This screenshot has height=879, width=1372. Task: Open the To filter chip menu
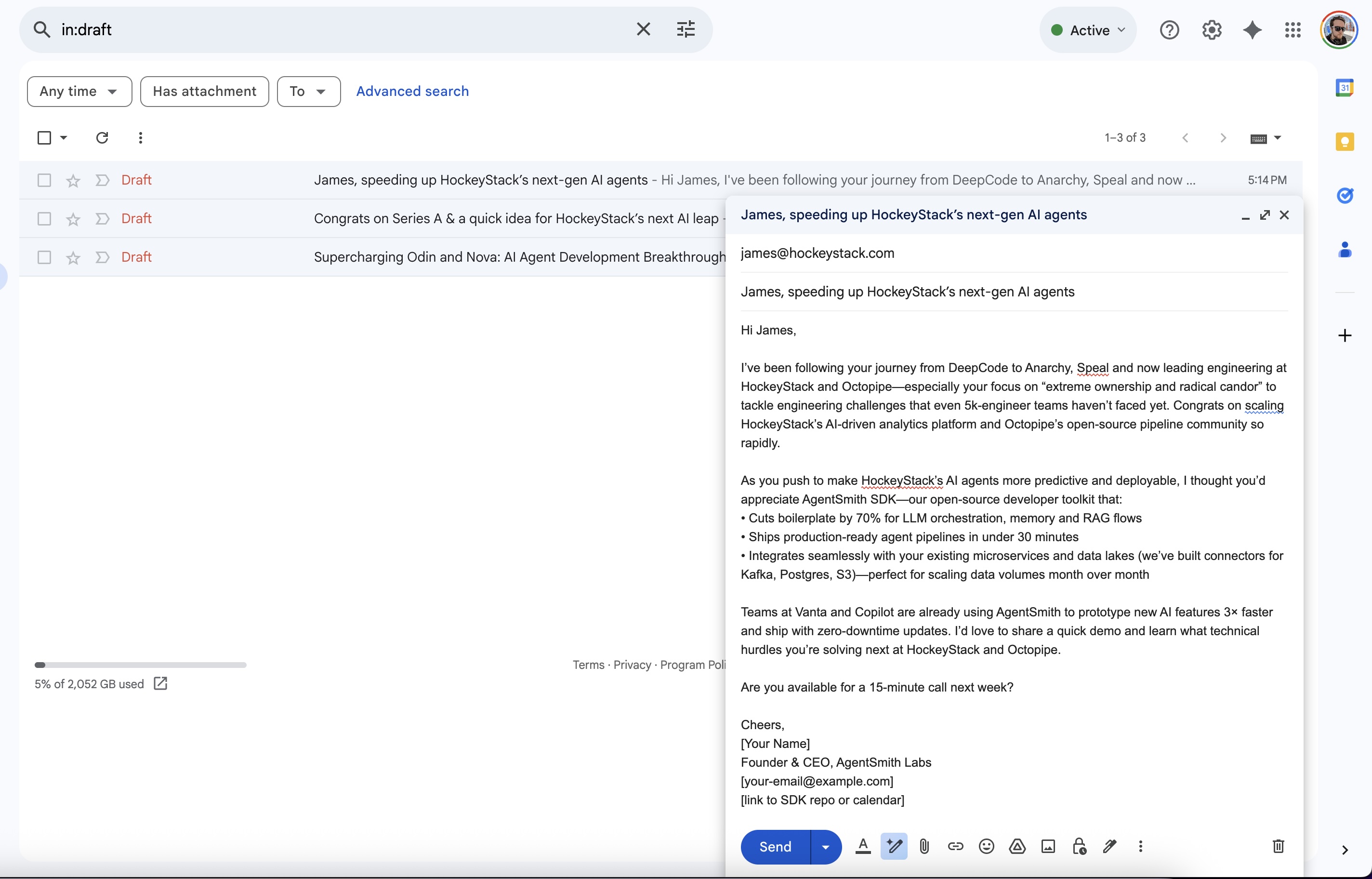309,92
